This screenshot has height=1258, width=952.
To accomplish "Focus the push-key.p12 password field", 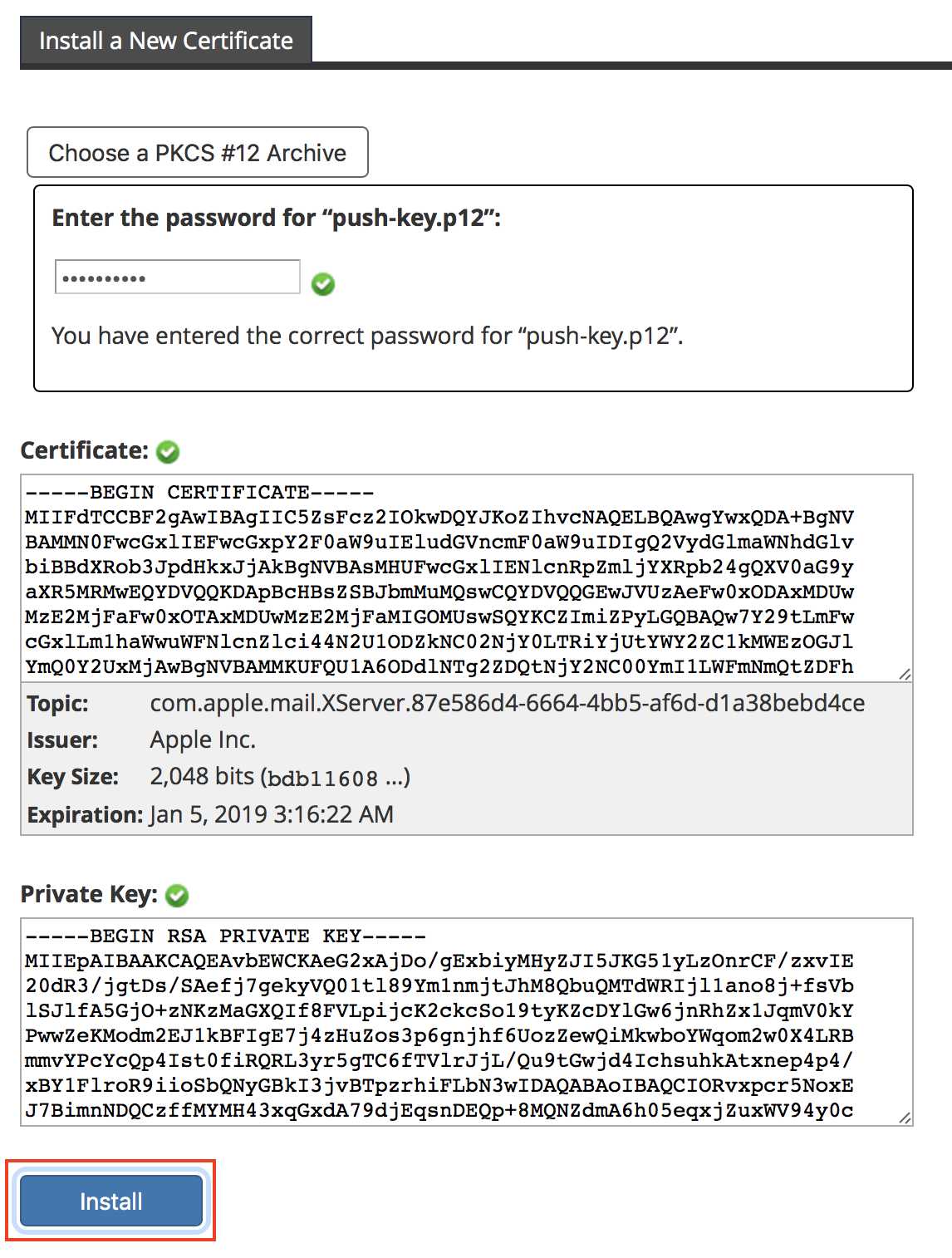I will click(177, 278).
